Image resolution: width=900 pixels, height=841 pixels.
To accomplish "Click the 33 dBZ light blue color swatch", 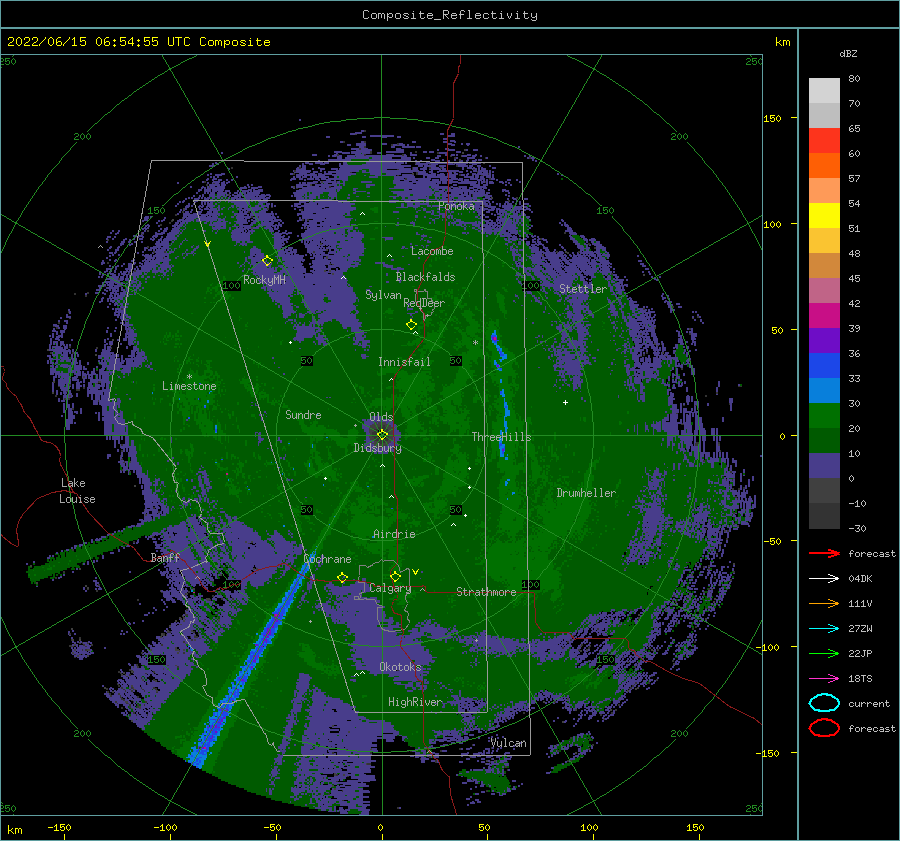I will click(824, 391).
